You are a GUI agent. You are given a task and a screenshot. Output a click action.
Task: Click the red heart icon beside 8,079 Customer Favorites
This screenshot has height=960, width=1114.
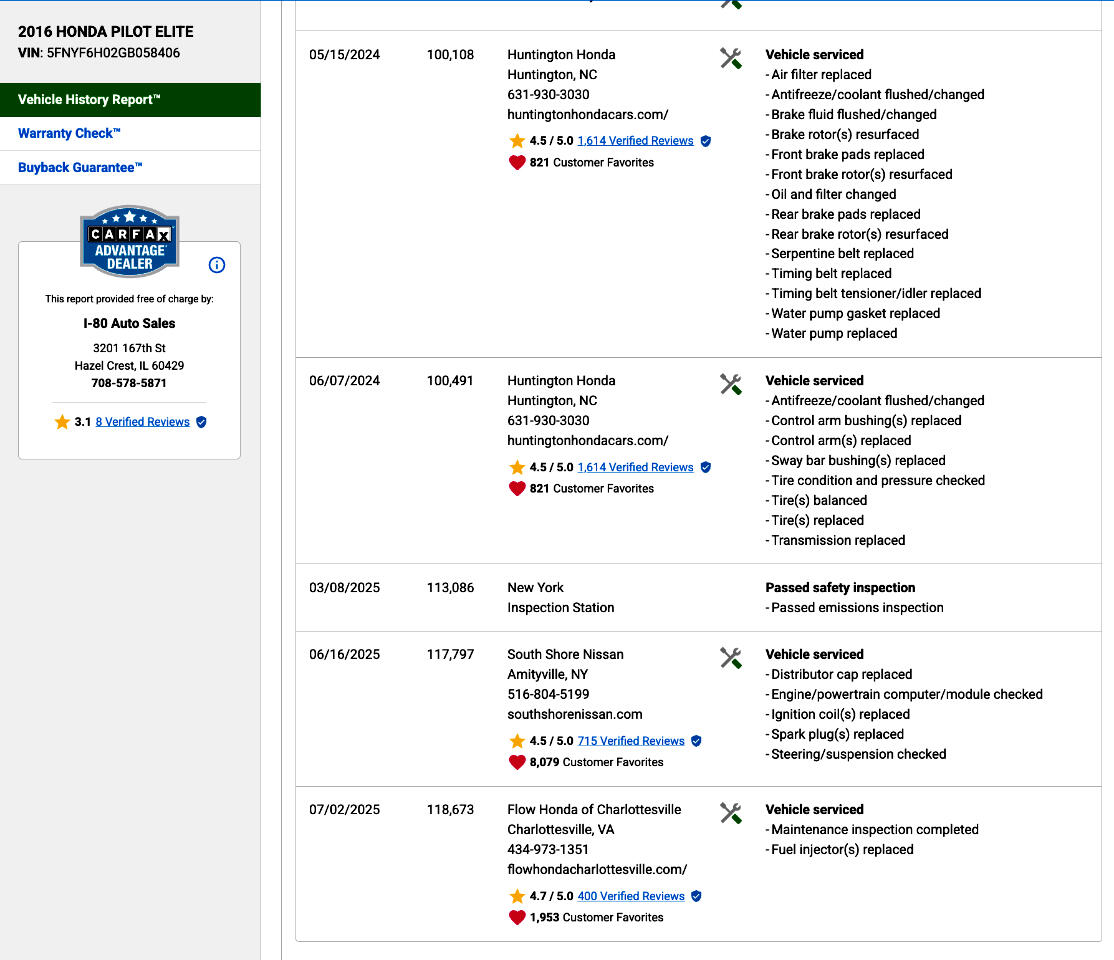pos(517,762)
